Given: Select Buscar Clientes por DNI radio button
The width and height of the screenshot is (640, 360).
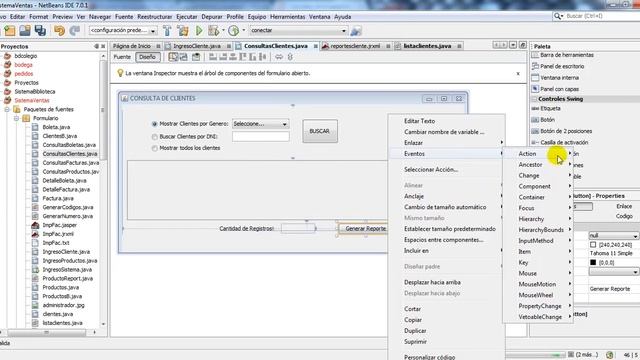Looking at the screenshot, I should point(154,137).
